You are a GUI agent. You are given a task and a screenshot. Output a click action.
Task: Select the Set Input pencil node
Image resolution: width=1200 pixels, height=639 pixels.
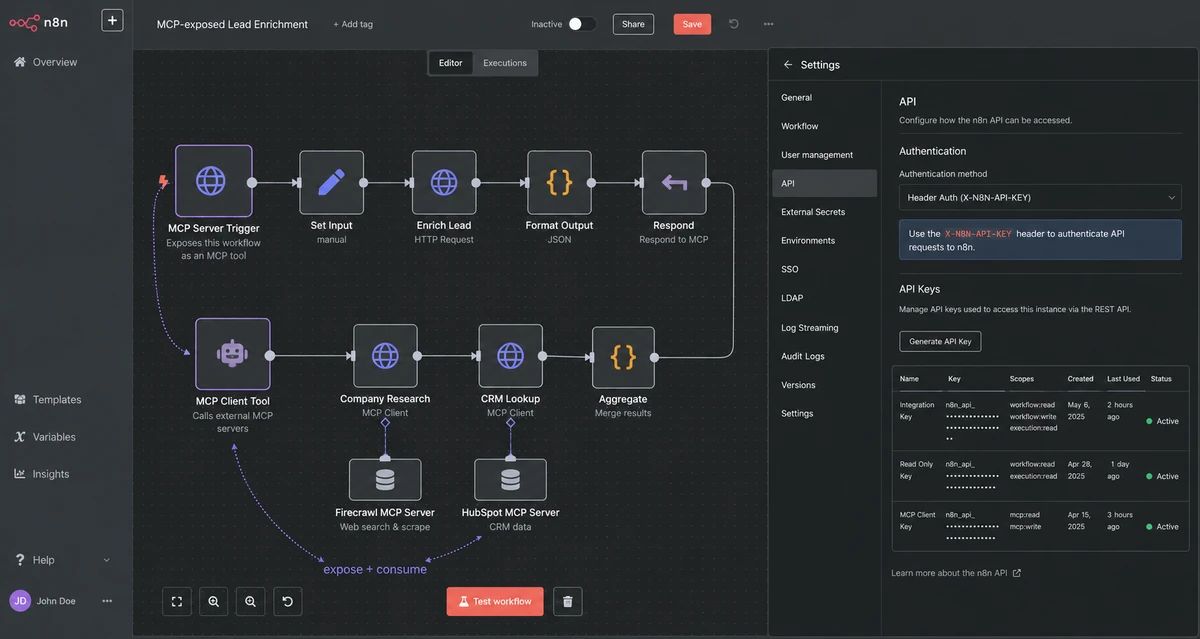point(331,182)
